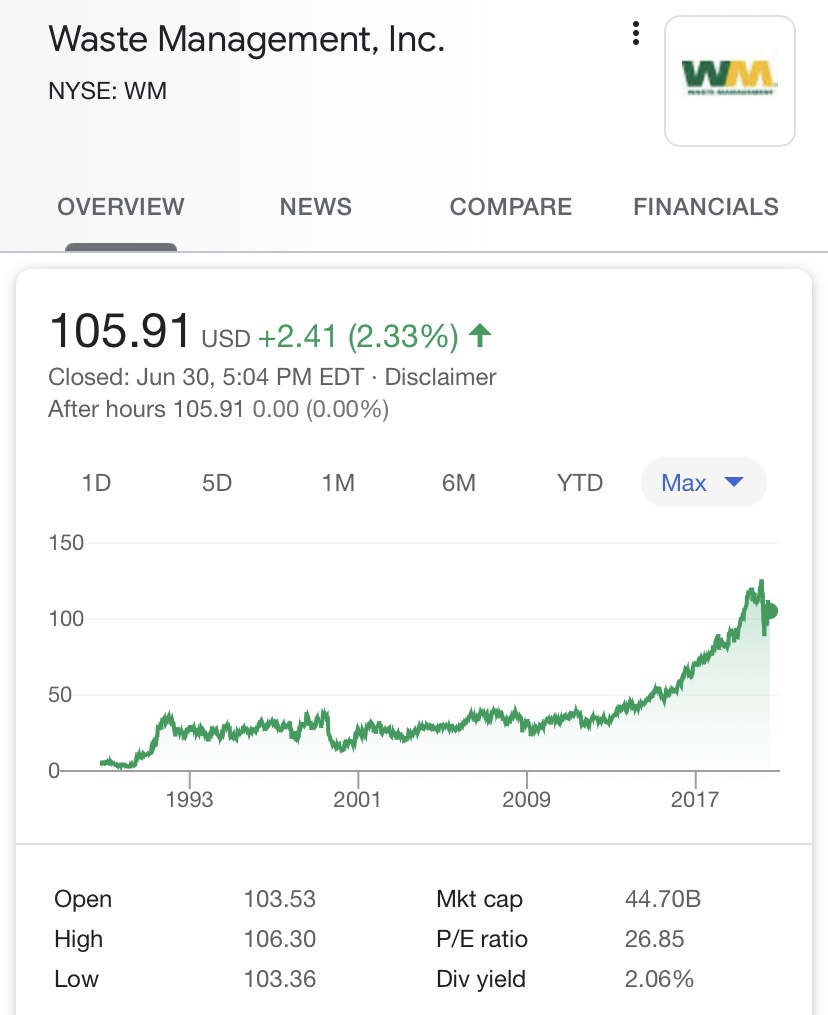Select the 1D chart range
The width and height of the screenshot is (828, 1015).
point(96,483)
